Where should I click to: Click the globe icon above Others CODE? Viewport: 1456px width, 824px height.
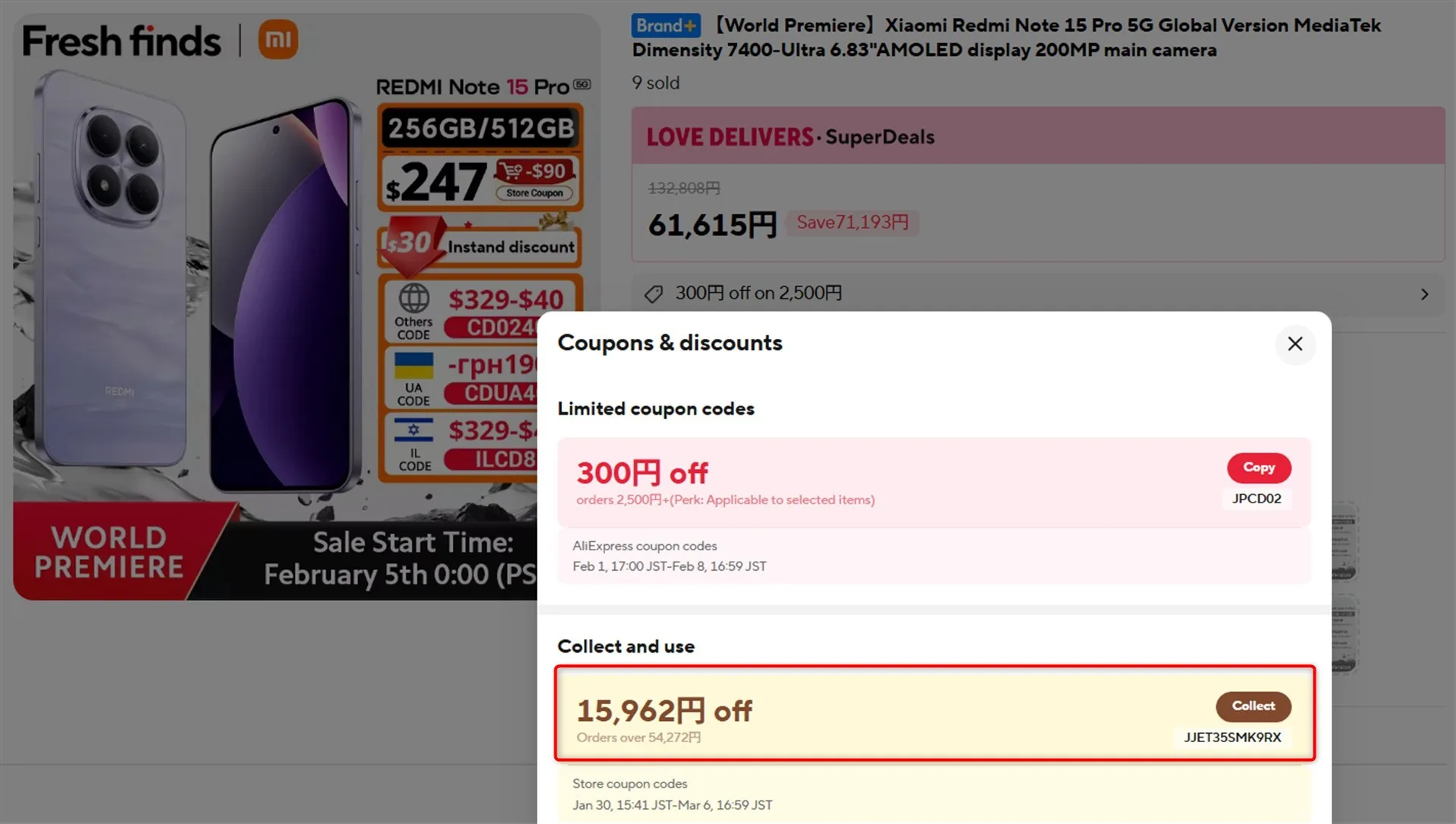(x=414, y=299)
